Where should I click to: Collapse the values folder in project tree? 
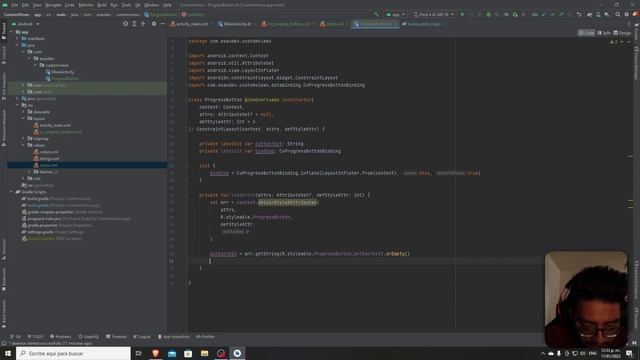(x=24, y=145)
